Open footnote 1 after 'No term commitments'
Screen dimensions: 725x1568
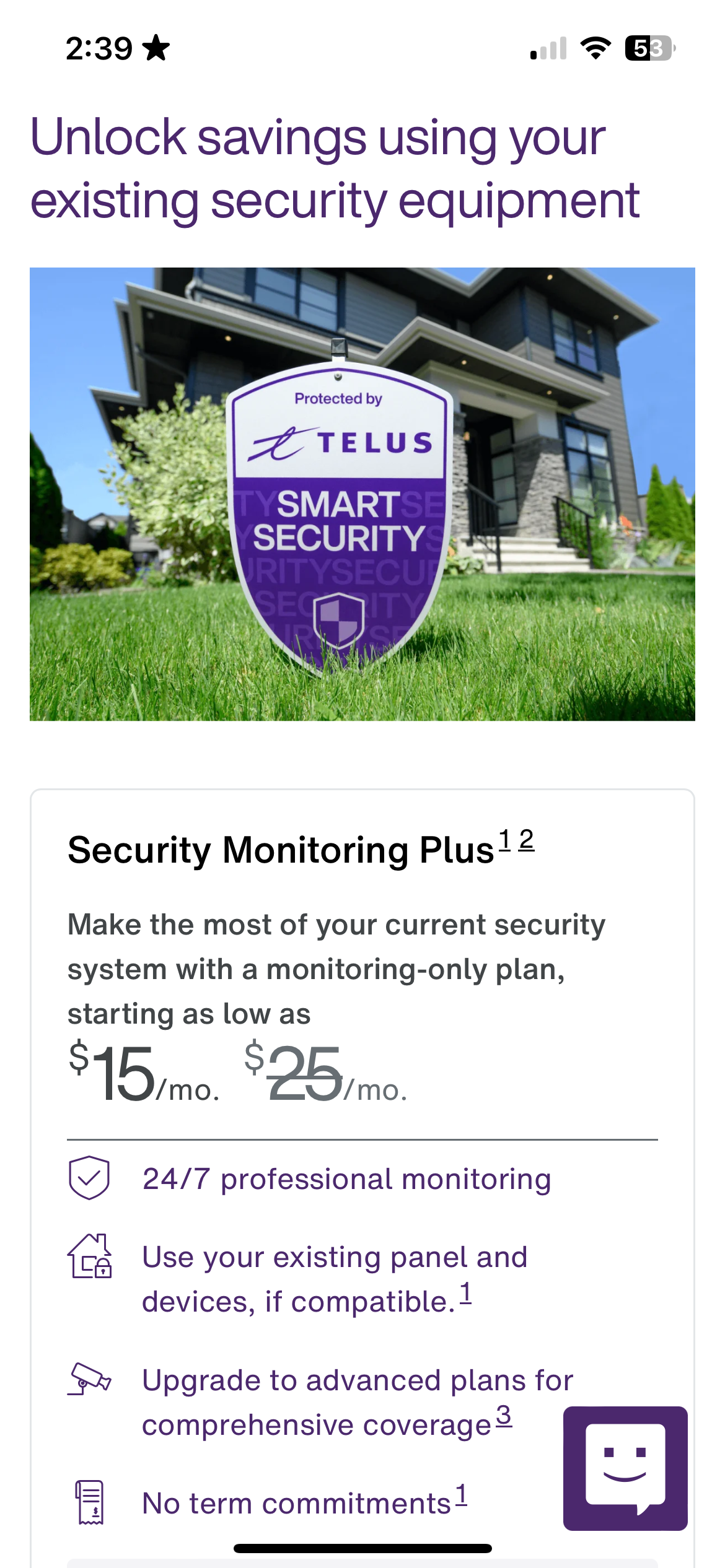pyautogui.click(x=461, y=1495)
